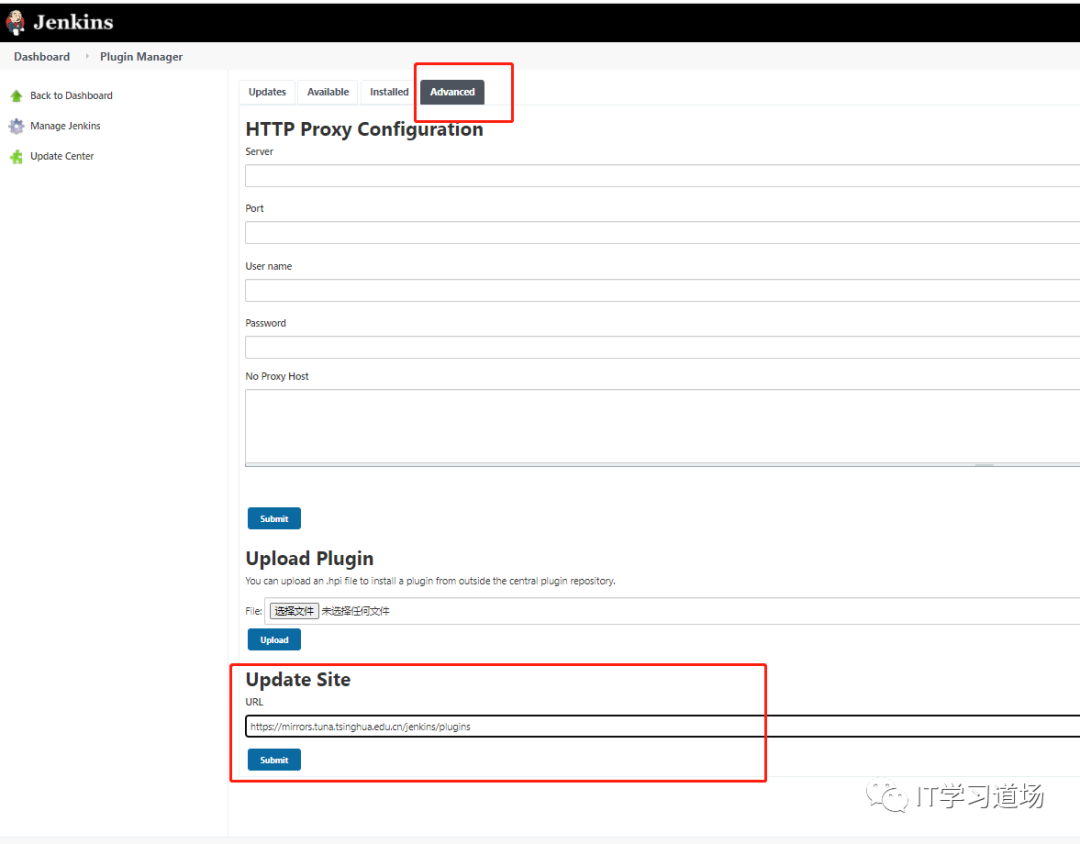Image resolution: width=1080 pixels, height=844 pixels.
Task: Click the choose file button for plugin
Action: (x=294, y=611)
